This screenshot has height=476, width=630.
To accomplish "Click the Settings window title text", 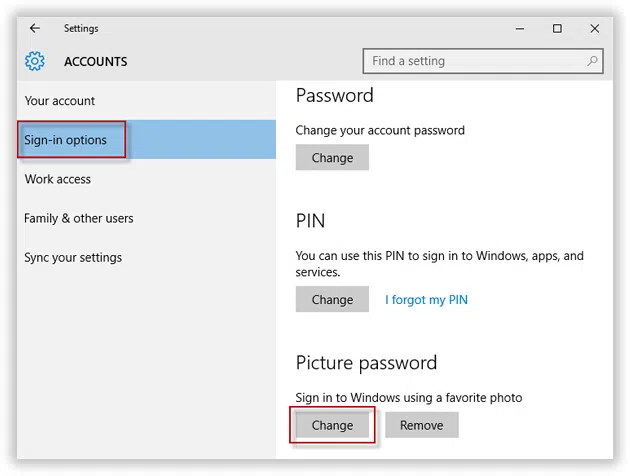I will click(81, 29).
